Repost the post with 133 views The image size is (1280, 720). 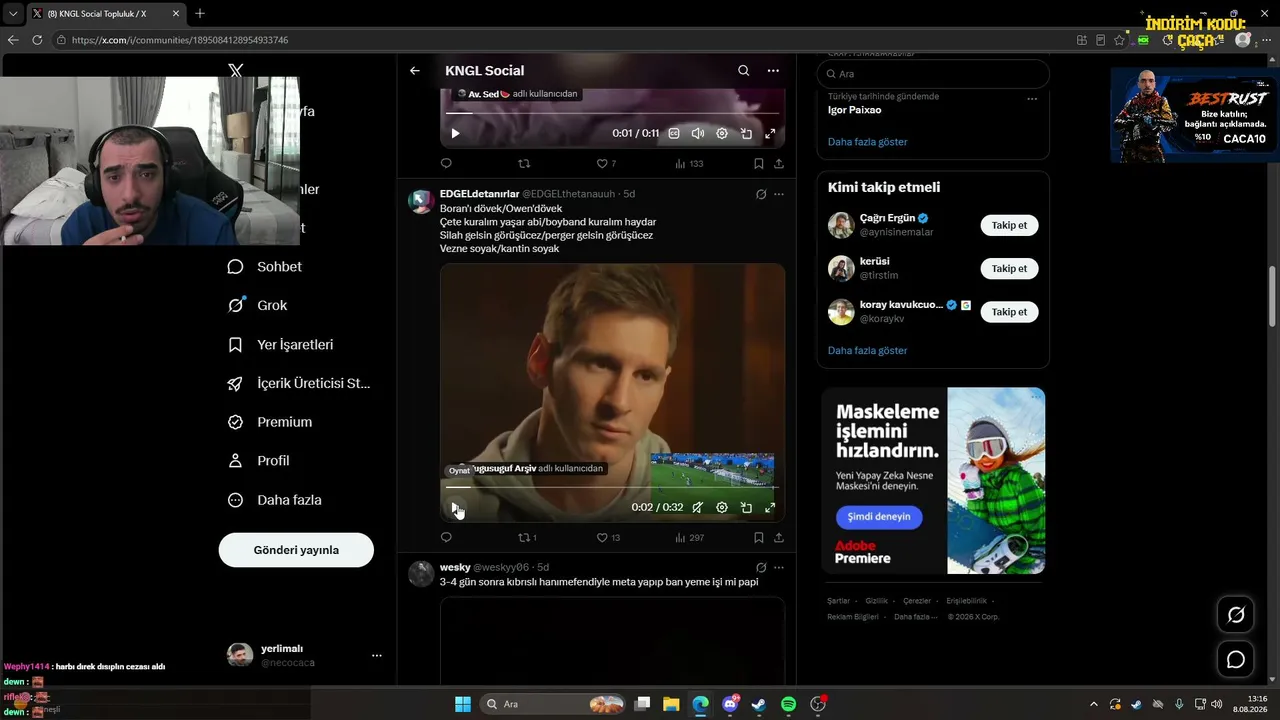click(x=524, y=163)
